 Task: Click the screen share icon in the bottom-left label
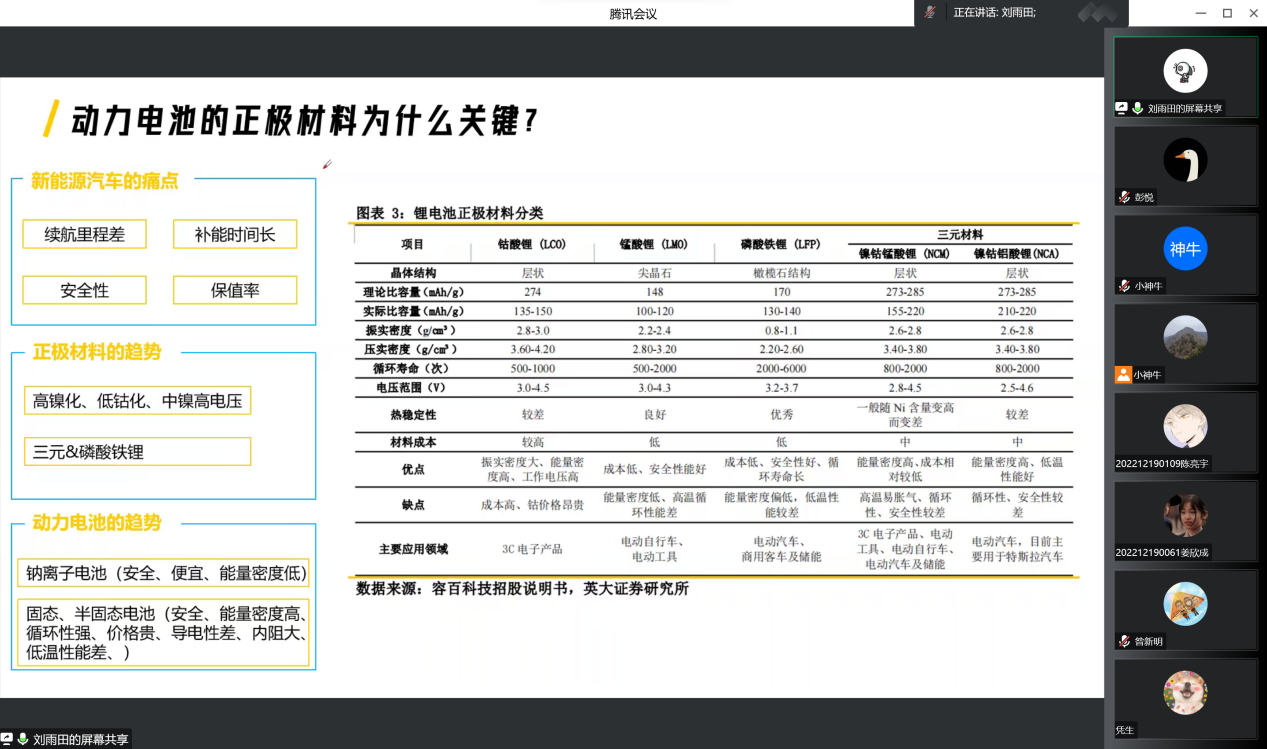[7, 740]
